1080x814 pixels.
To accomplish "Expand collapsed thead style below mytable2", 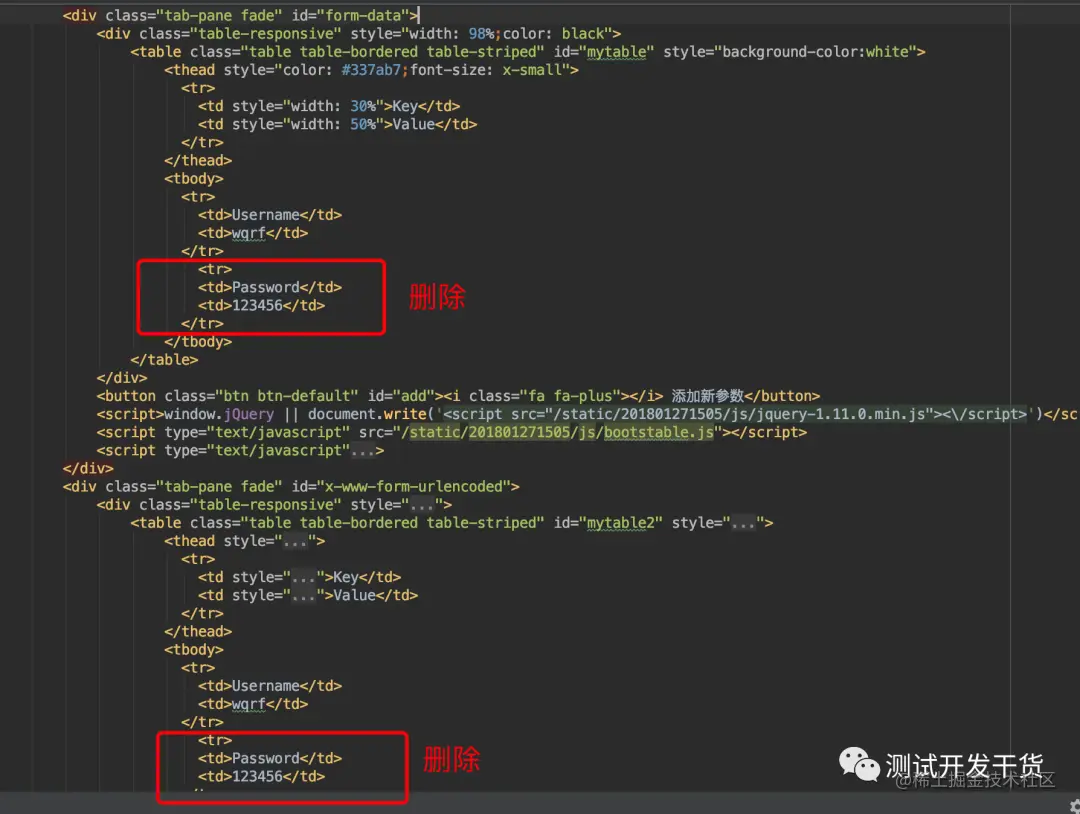I will 295,541.
